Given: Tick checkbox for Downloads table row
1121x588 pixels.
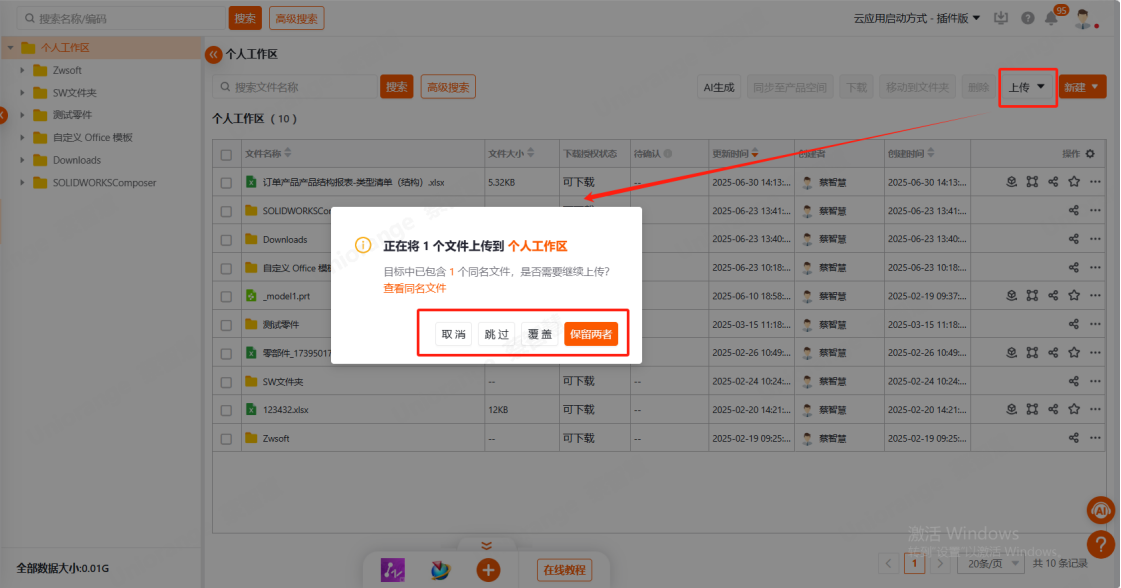Looking at the screenshot, I should pyautogui.click(x=226, y=240).
